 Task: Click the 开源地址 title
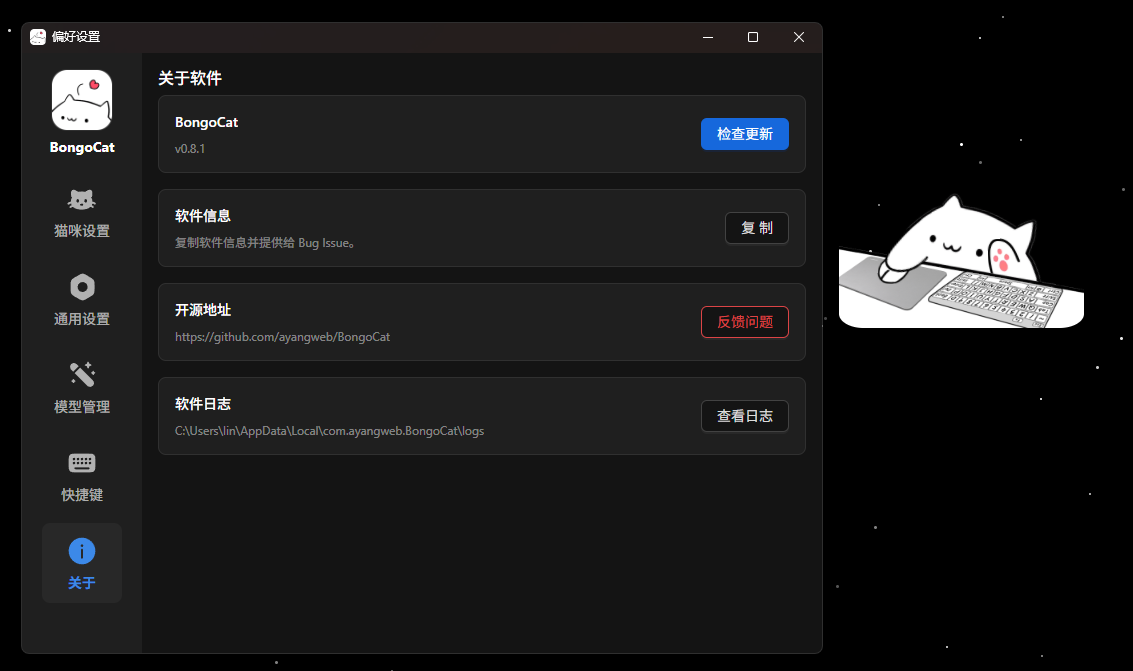point(203,310)
